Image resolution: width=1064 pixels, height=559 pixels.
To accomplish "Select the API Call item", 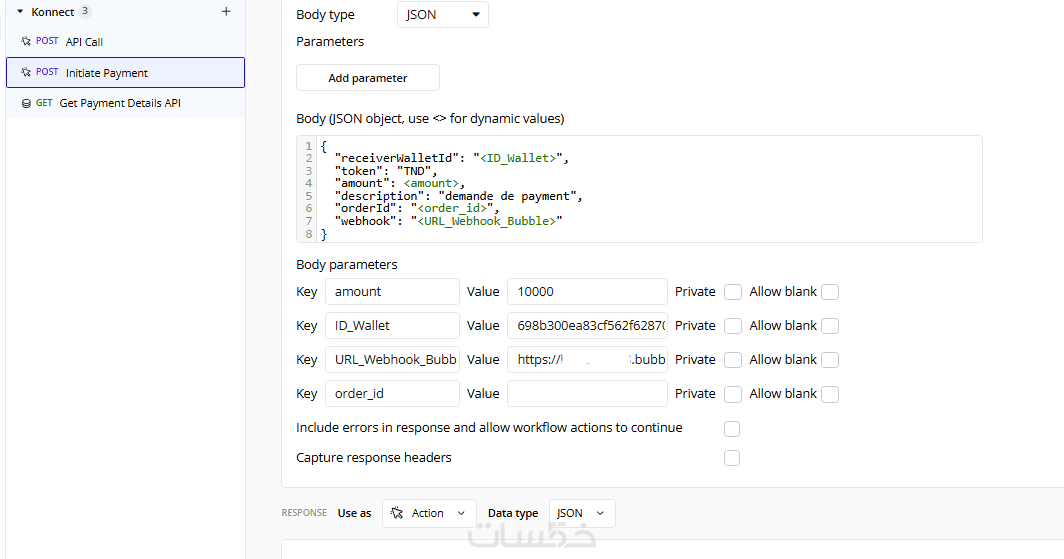I will (85, 42).
